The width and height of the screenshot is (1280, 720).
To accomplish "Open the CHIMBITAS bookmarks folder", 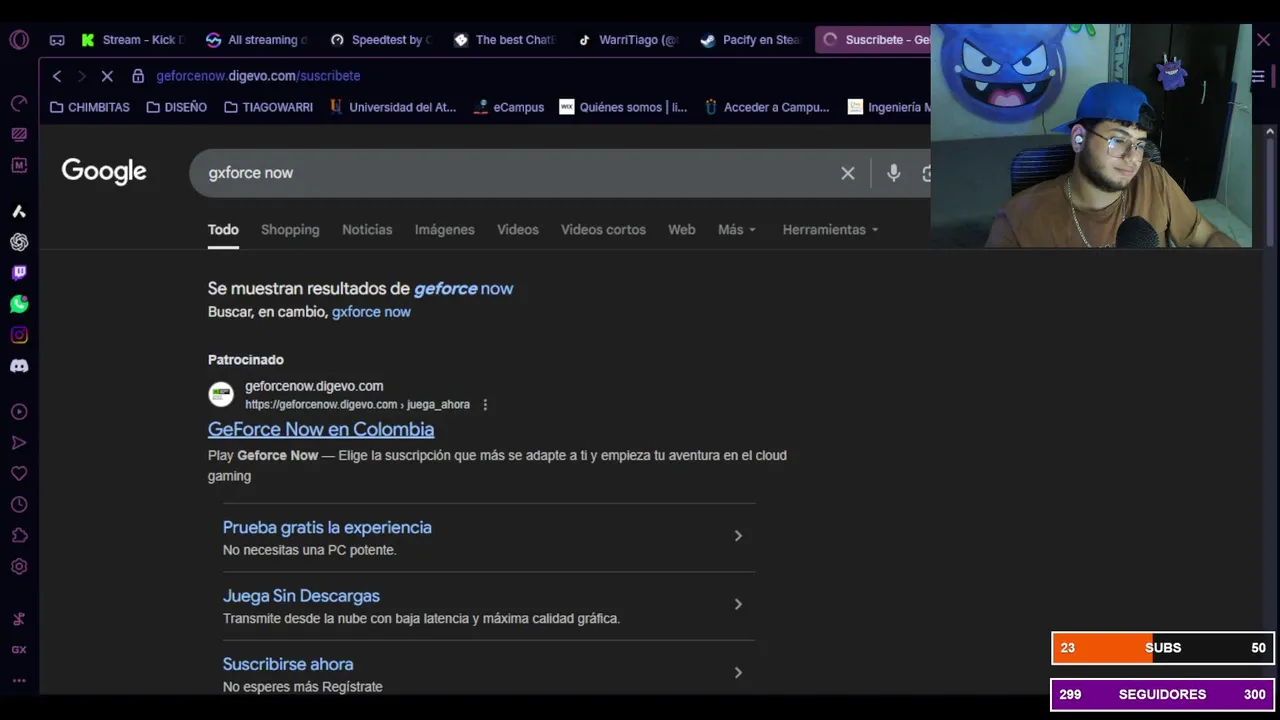I will point(90,107).
